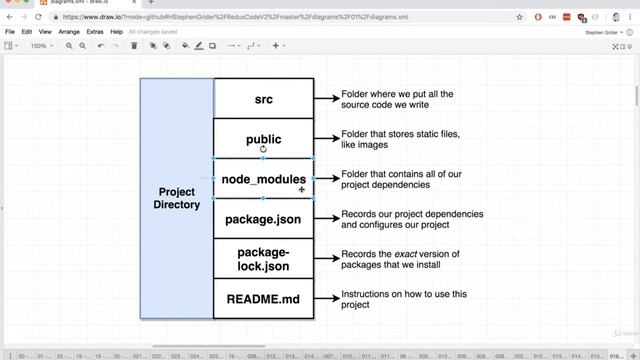Open the Chrome three-dot menu
Image resolution: width=640 pixels, height=360 pixels.
tap(630, 17)
